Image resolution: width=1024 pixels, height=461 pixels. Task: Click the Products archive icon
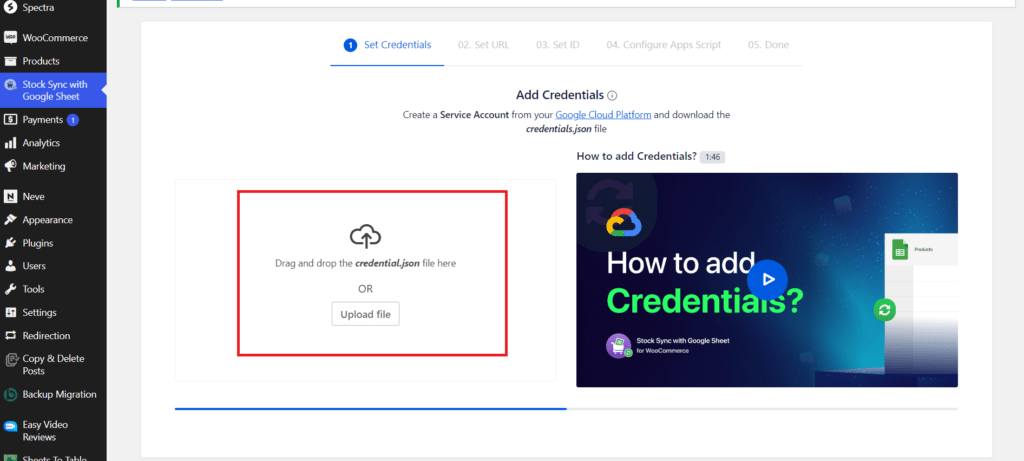(x=10, y=61)
